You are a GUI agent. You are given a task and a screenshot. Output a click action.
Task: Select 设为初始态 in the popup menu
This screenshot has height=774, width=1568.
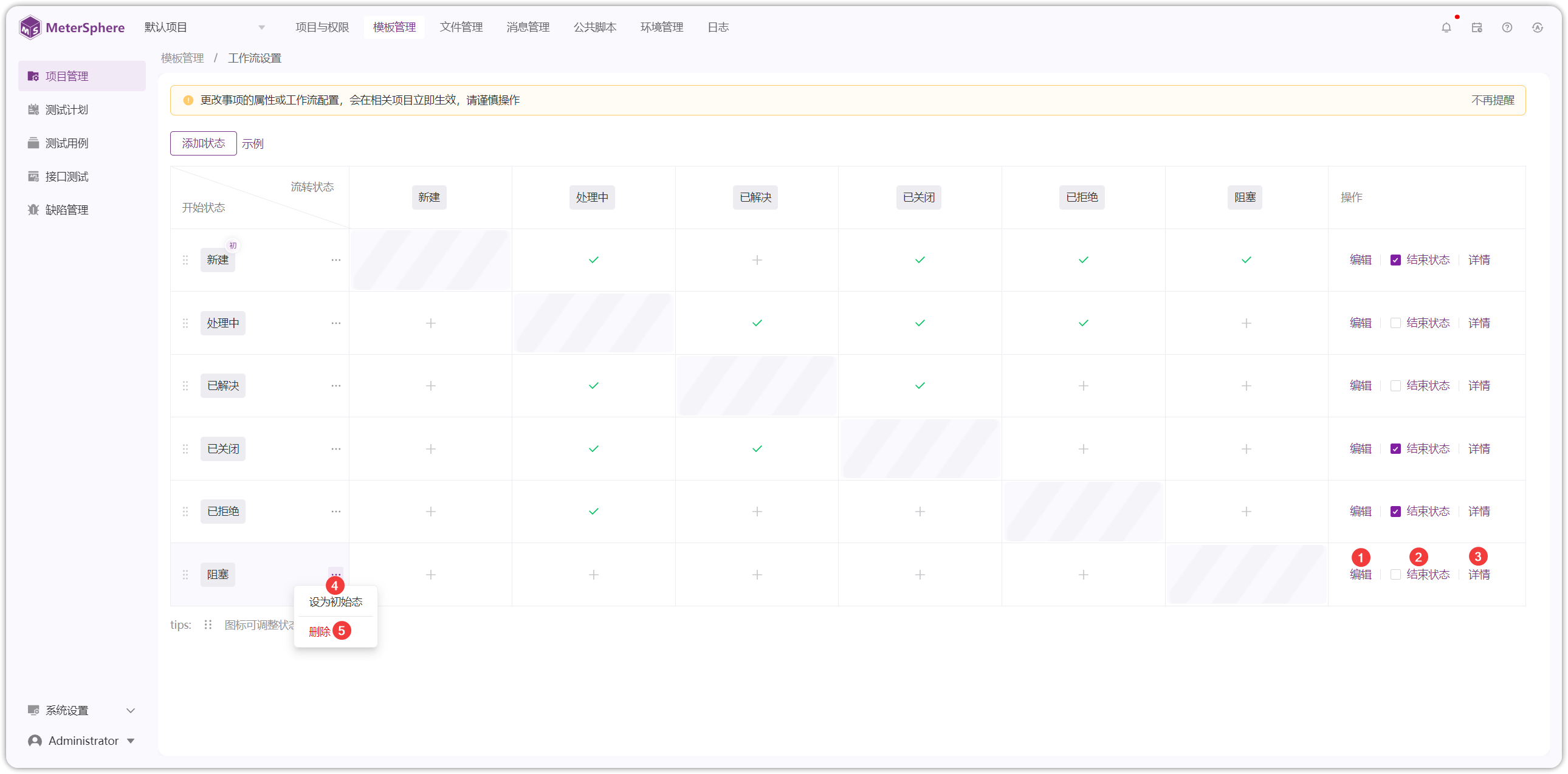tap(335, 602)
